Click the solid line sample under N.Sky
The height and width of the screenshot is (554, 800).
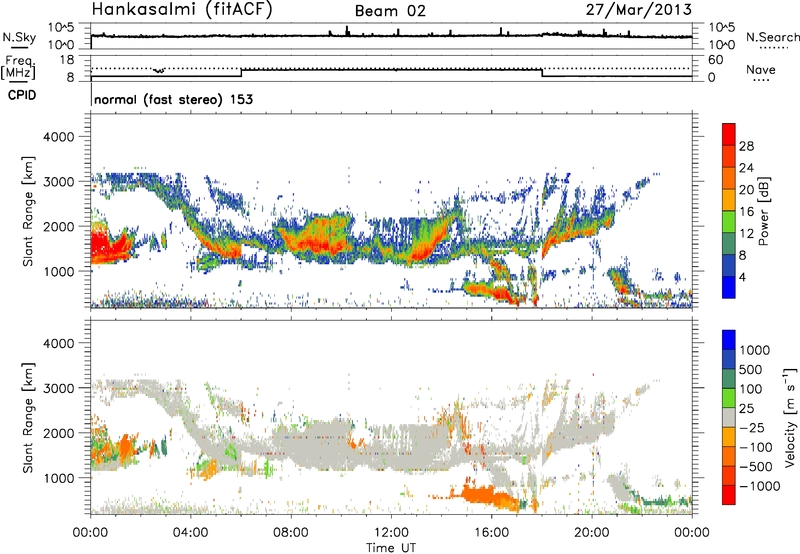tap(19, 47)
